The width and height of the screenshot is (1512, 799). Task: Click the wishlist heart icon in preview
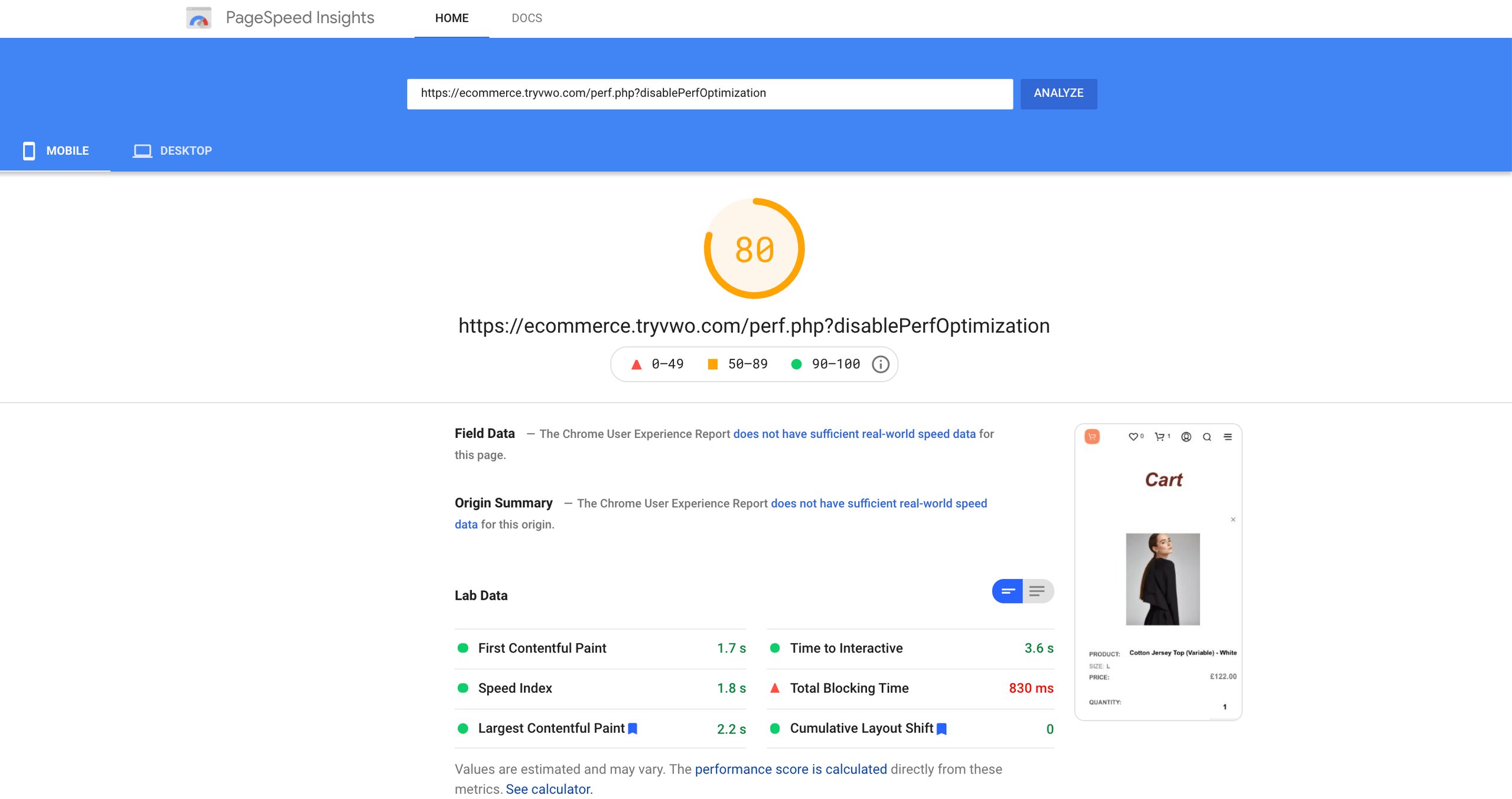click(x=1133, y=437)
